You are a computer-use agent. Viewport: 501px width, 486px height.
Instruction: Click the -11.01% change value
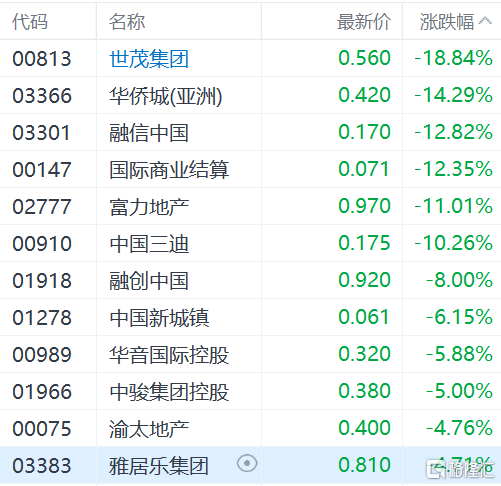coord(453,206)
